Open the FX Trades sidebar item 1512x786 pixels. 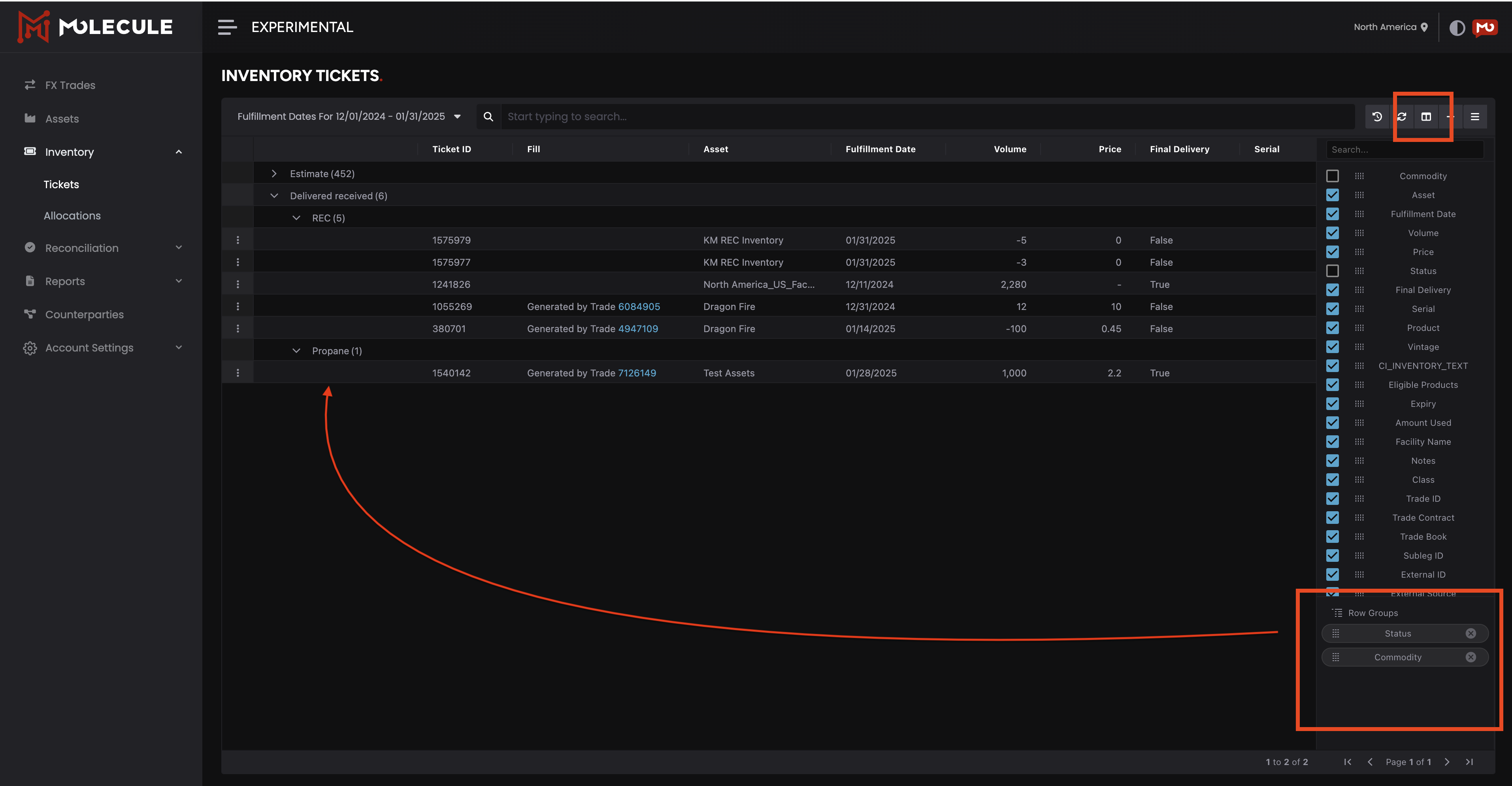70,85
